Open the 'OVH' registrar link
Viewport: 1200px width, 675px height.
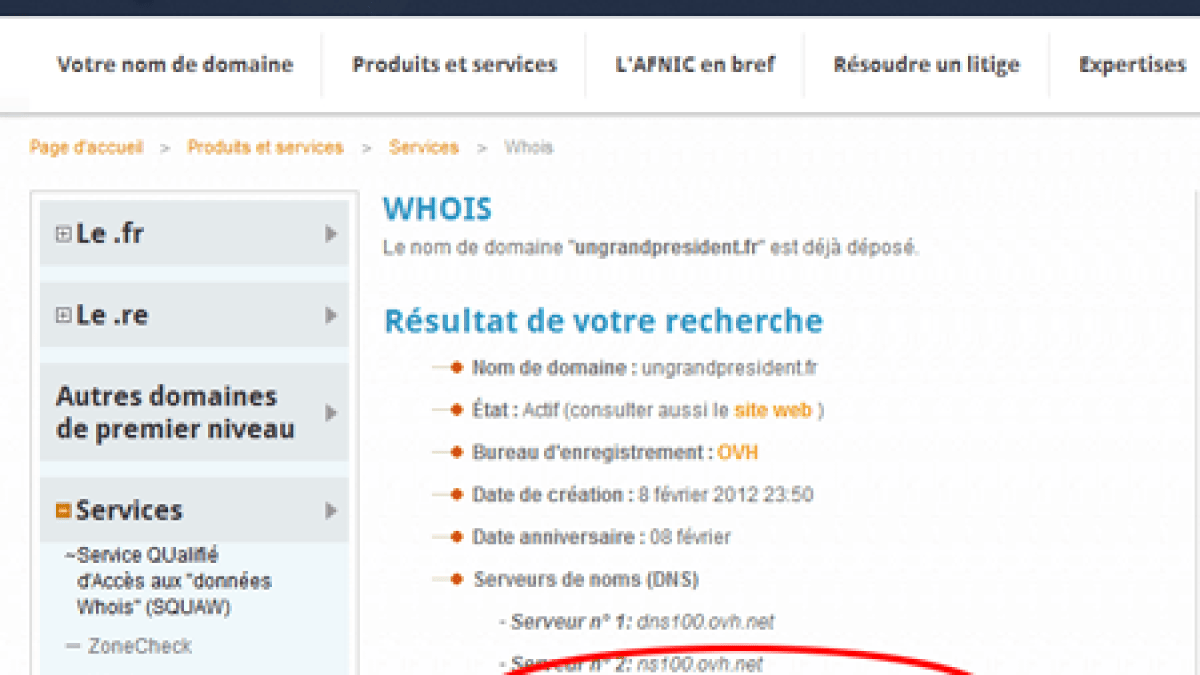[738, 452]
